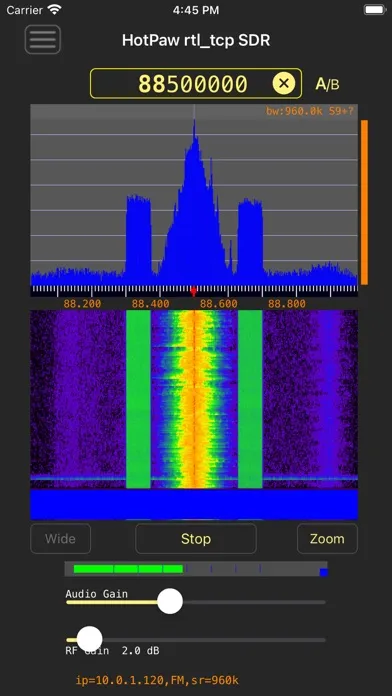The height and width of the screenshot is (696, 392).
Task: Tap the 4:45 PM clock
Action: [x=196, y=10]
